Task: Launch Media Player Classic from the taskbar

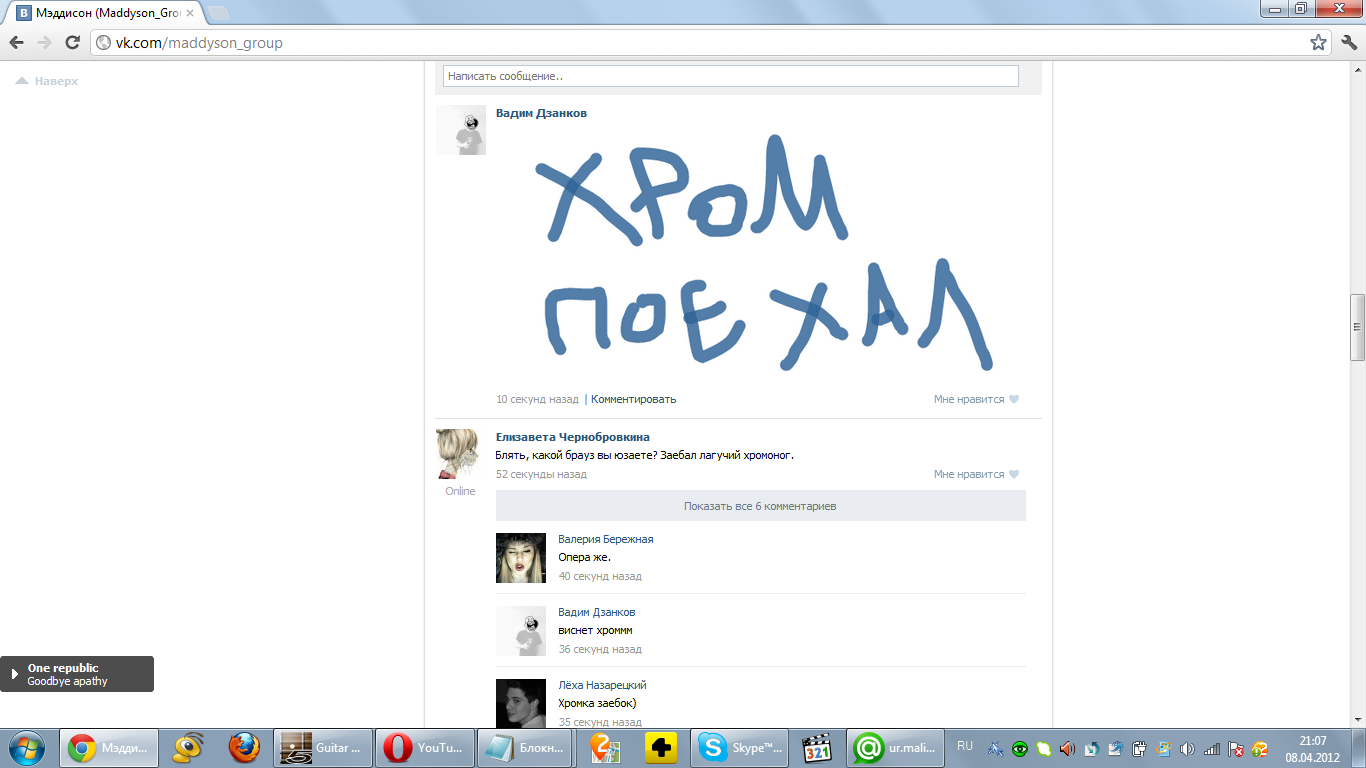Action: point(818,747)
